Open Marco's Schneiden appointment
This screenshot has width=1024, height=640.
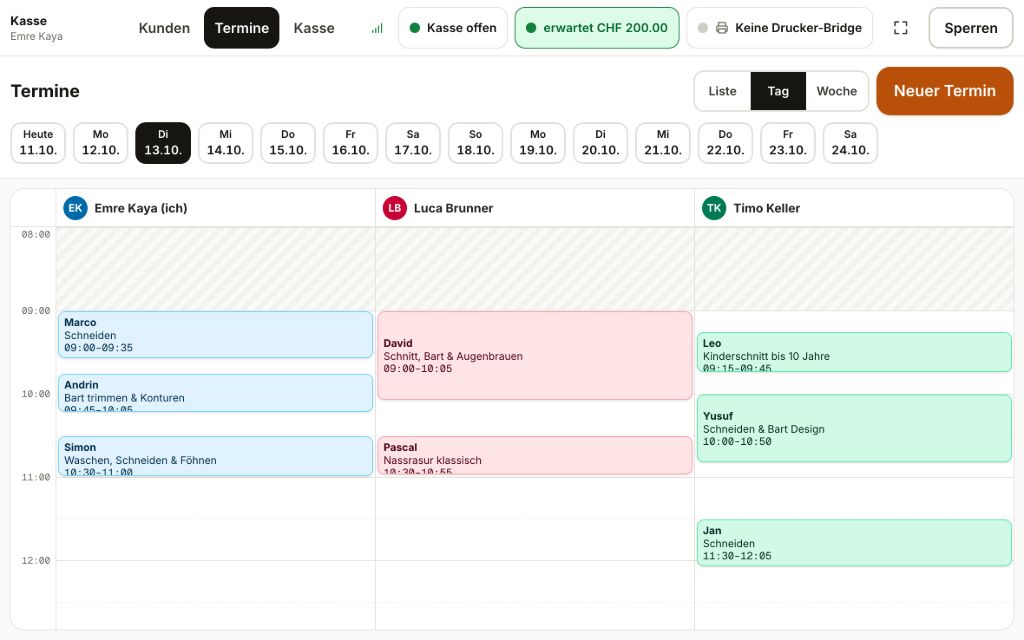(216, 334)
